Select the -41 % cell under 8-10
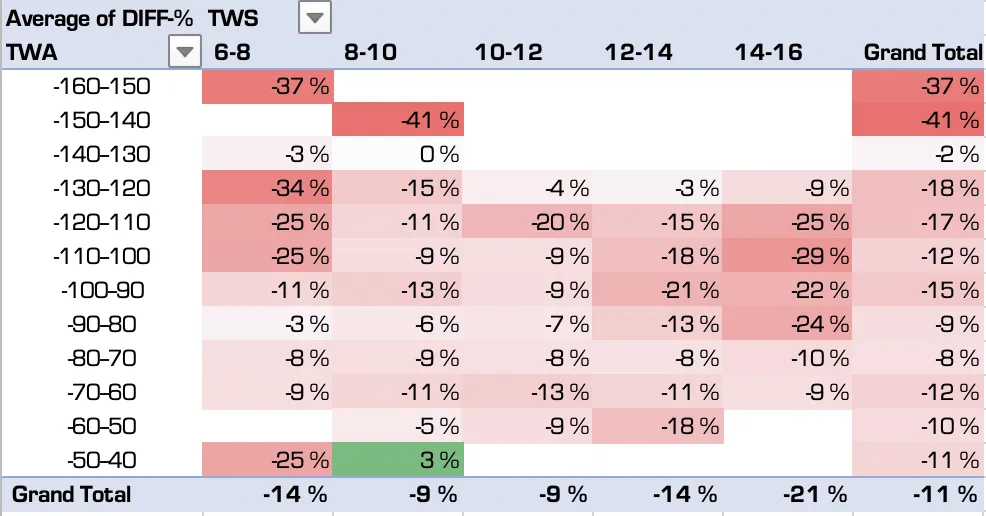 tap(398, 121)
